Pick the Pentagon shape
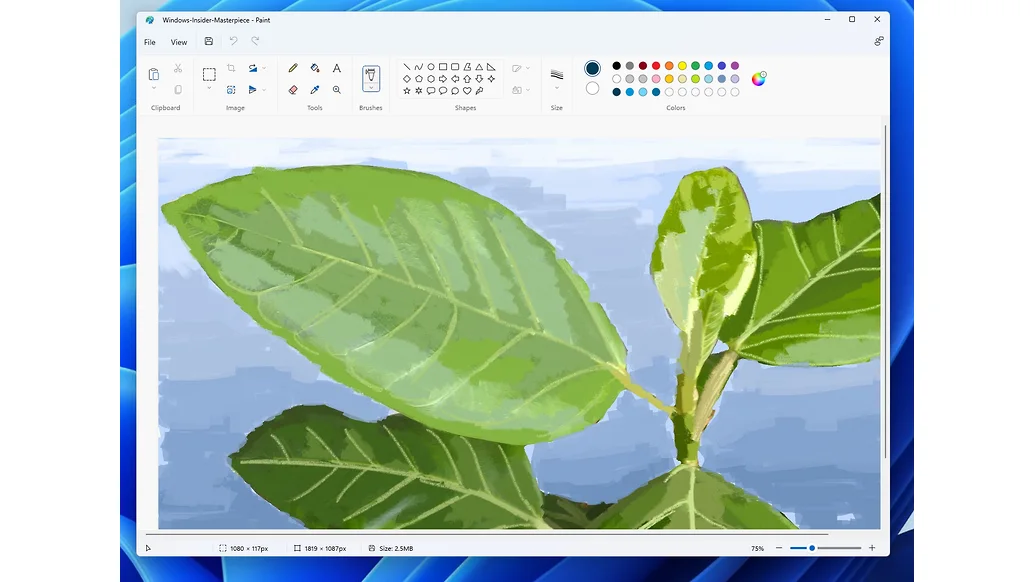Viewport: 1035px width, 582px height. click(418, 79)
